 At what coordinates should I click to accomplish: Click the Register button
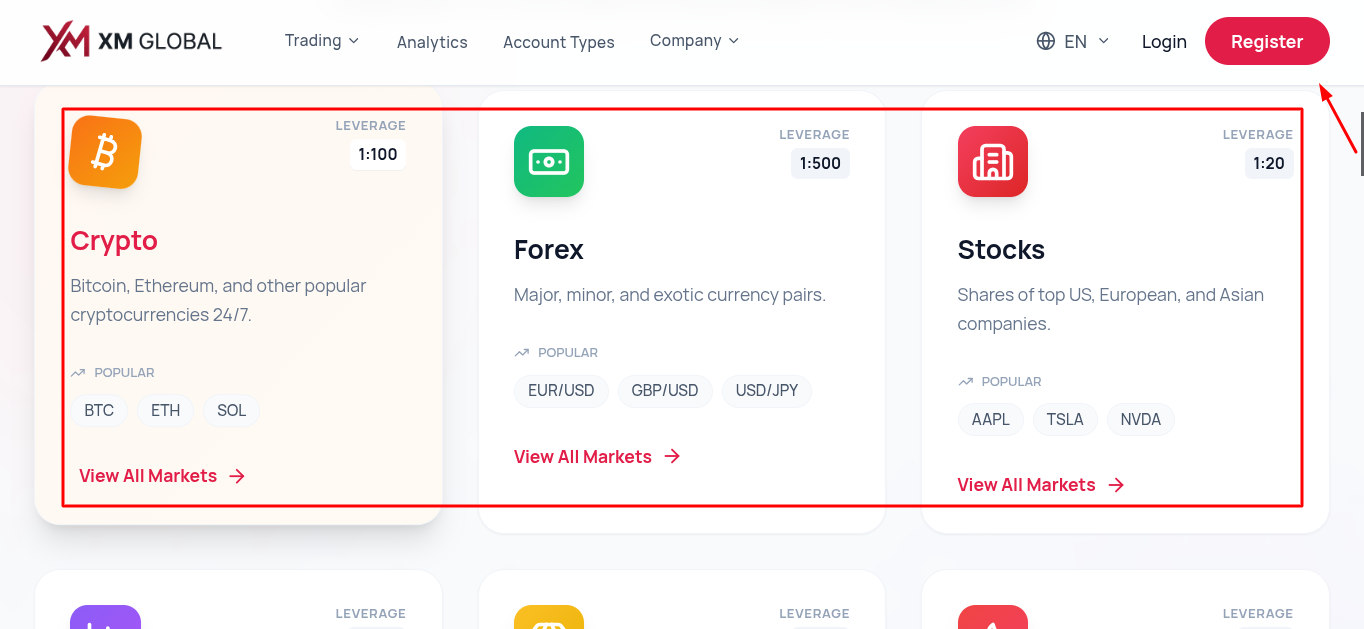pyautogui.click(x=1267, y=41)
